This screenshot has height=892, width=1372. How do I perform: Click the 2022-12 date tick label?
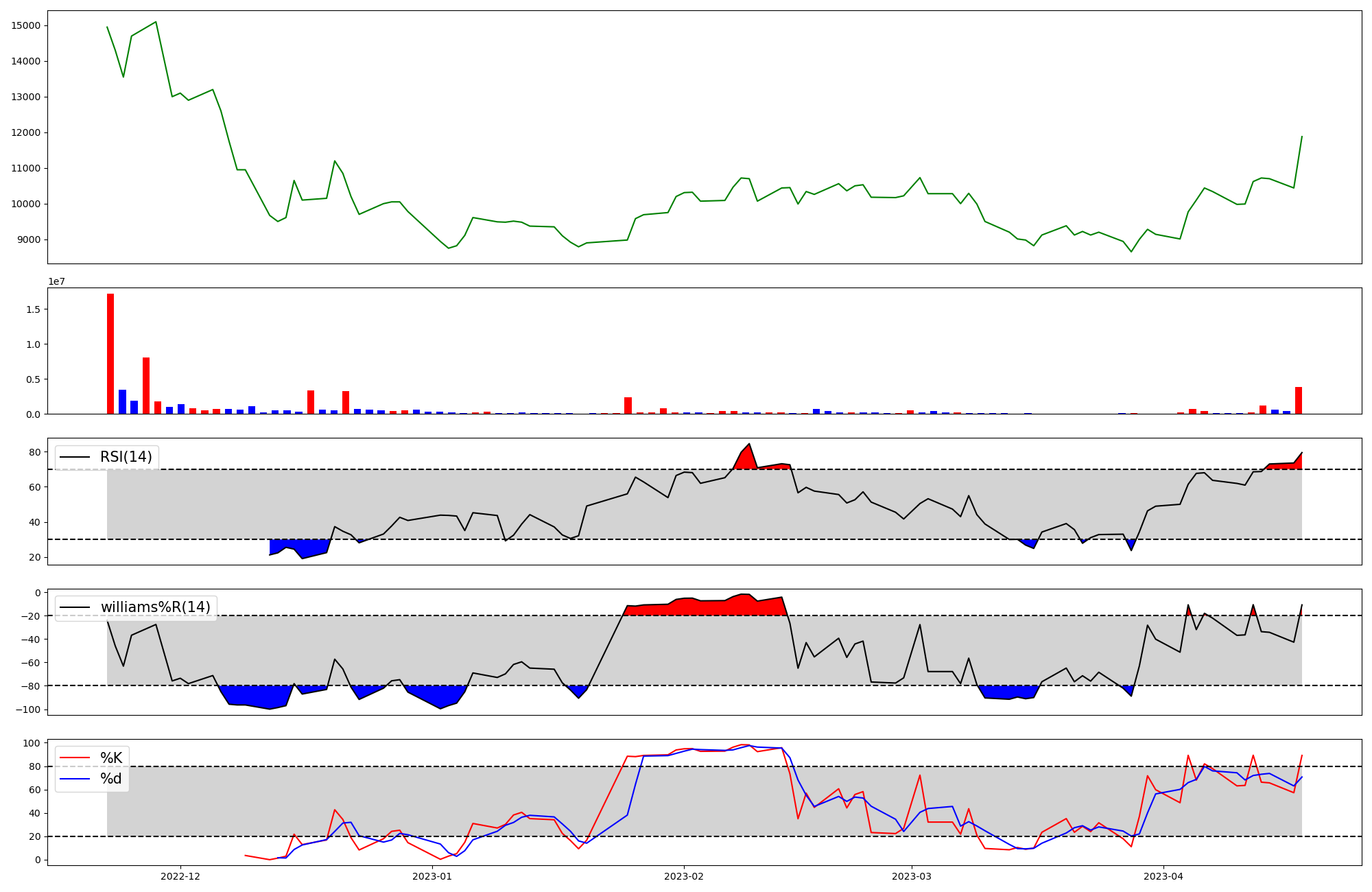pyautogui.click(x=180, y=876)
